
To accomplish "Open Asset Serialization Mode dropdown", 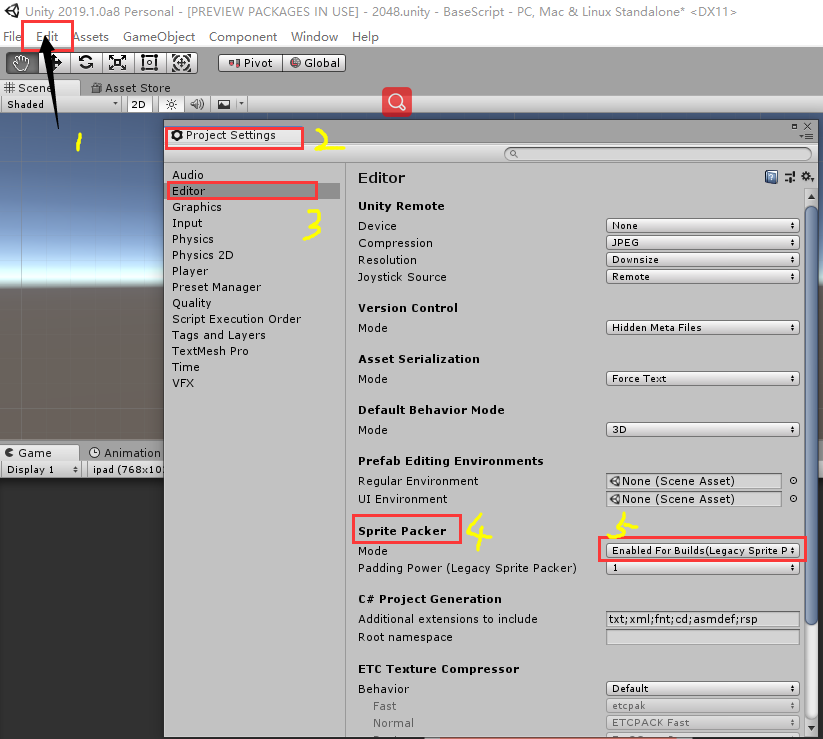I will click(x=702, y=378).
